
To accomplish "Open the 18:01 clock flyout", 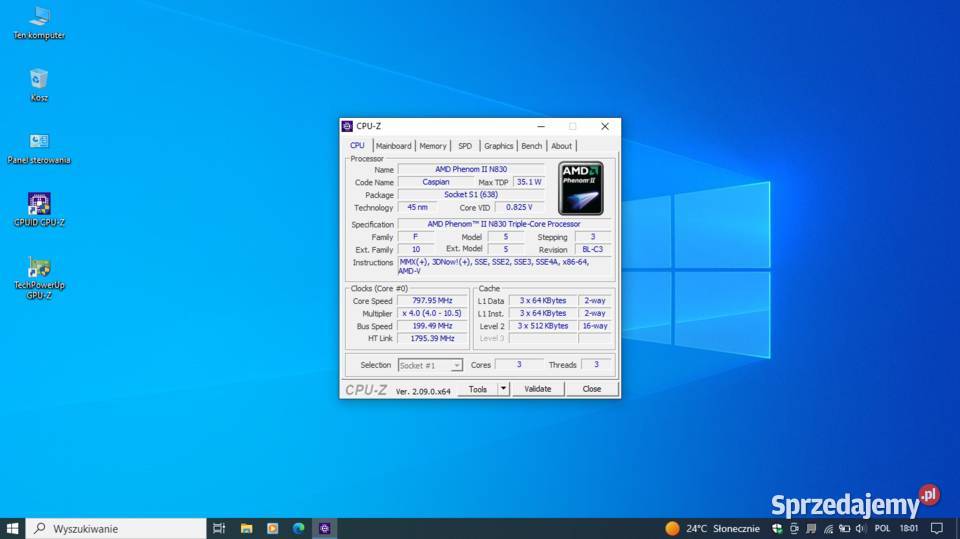I will 909,528.
